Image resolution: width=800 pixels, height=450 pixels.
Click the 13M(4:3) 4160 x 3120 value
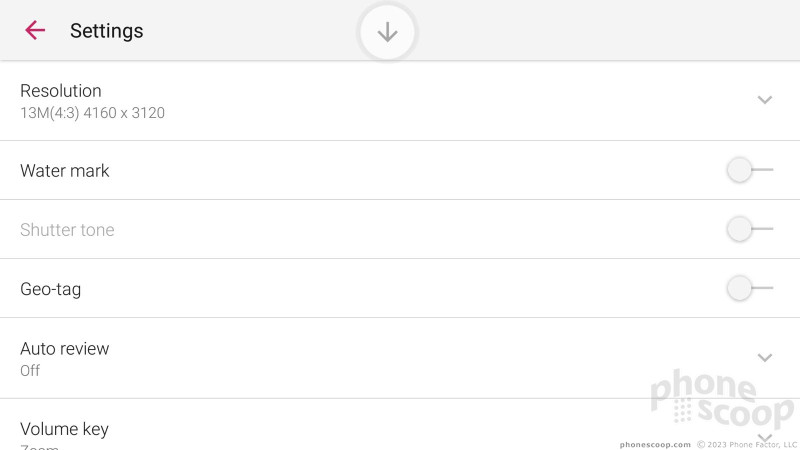92,113
